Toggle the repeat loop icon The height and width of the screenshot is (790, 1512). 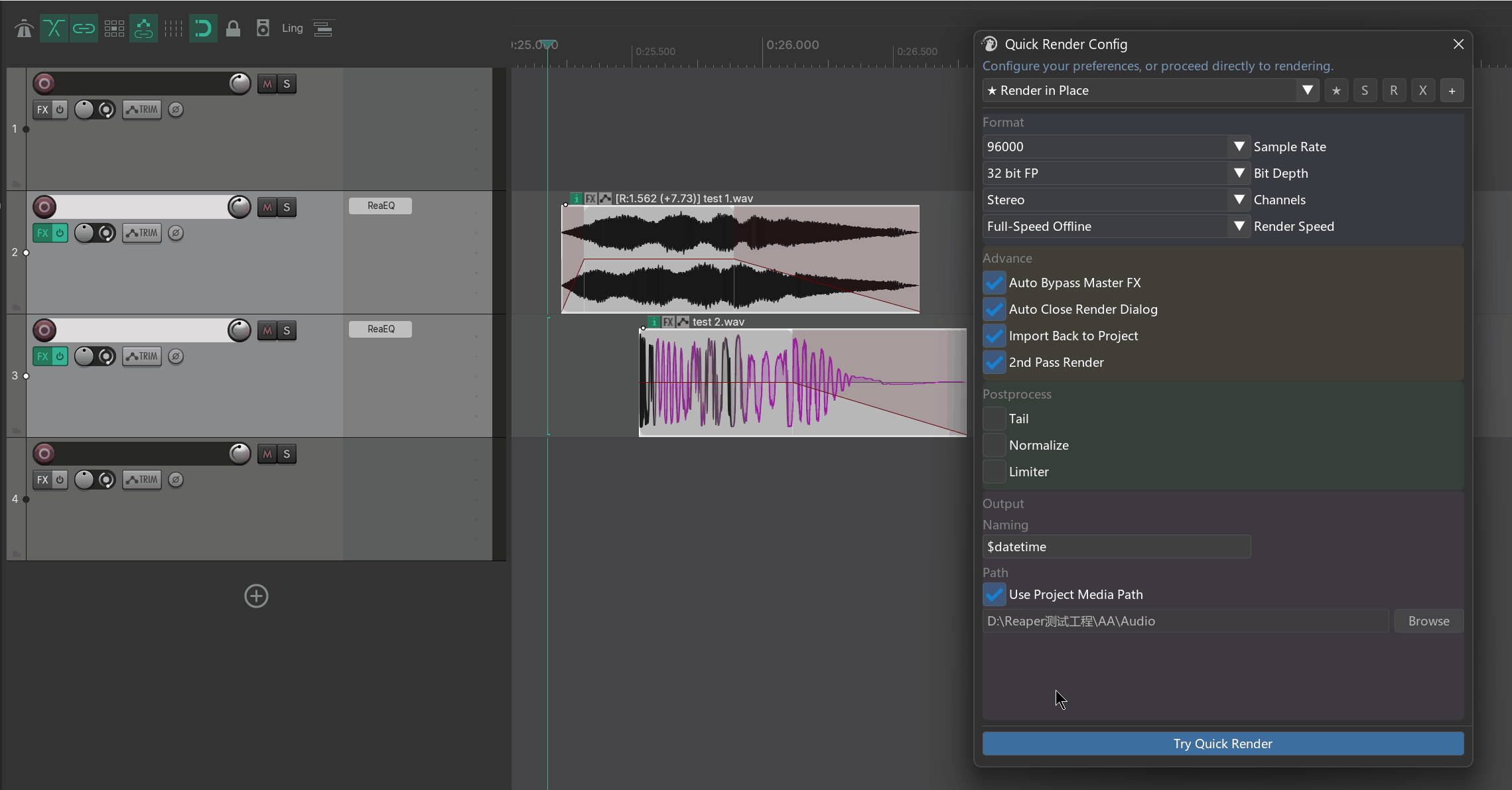[203, 29]
